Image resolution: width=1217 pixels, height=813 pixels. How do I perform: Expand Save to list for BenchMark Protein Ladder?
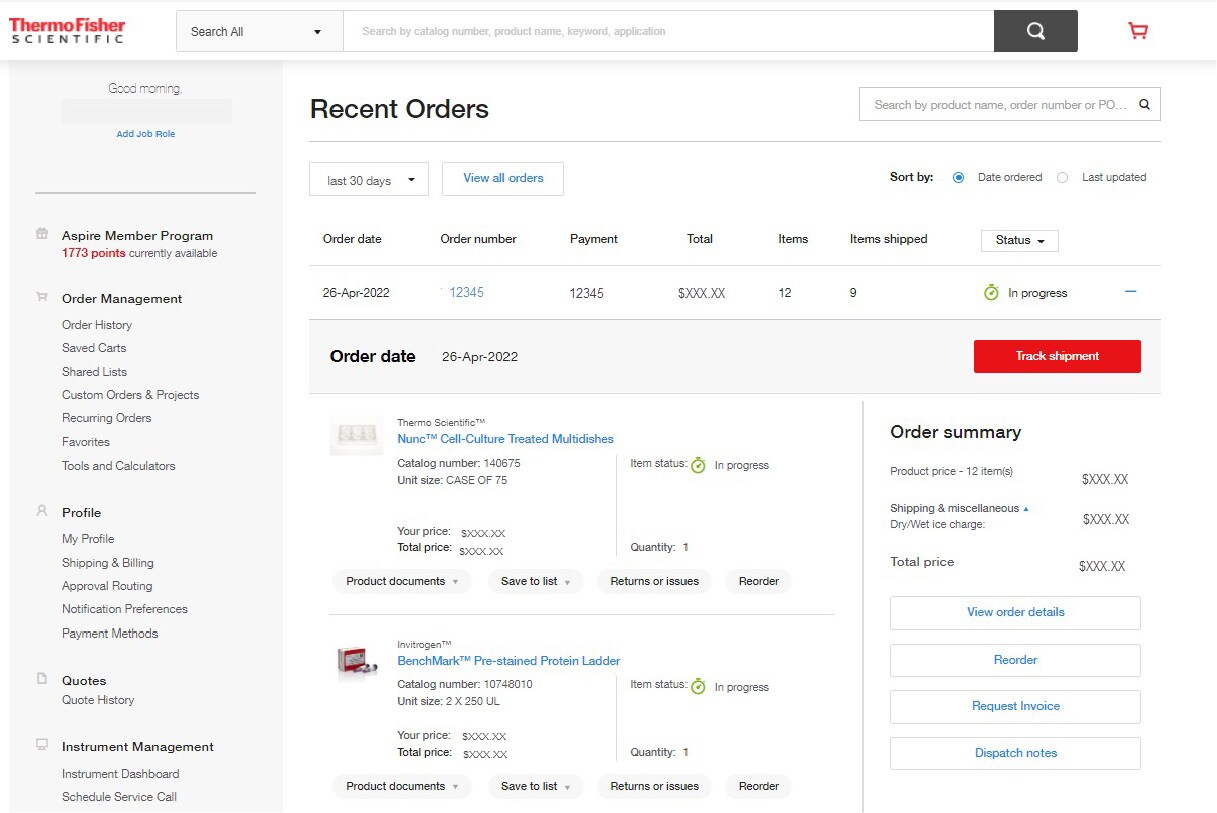point(536,786)
